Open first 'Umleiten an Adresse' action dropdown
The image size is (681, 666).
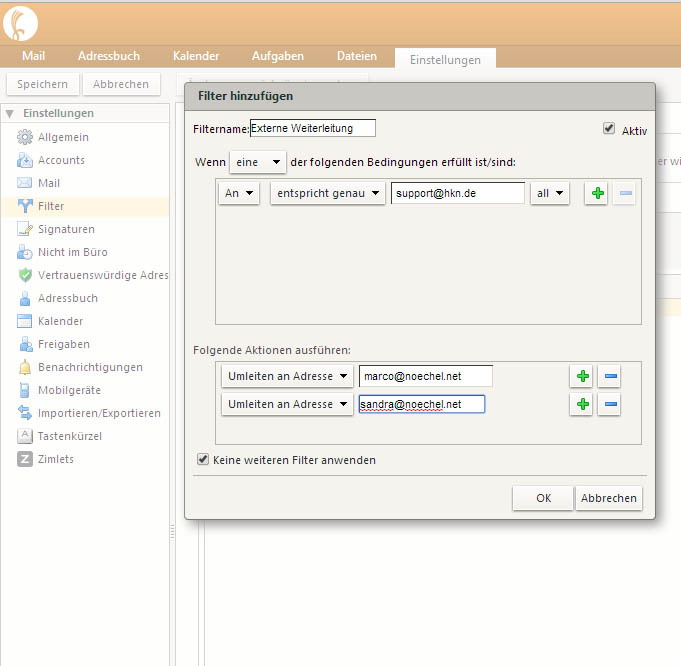(x=288, y=376)
